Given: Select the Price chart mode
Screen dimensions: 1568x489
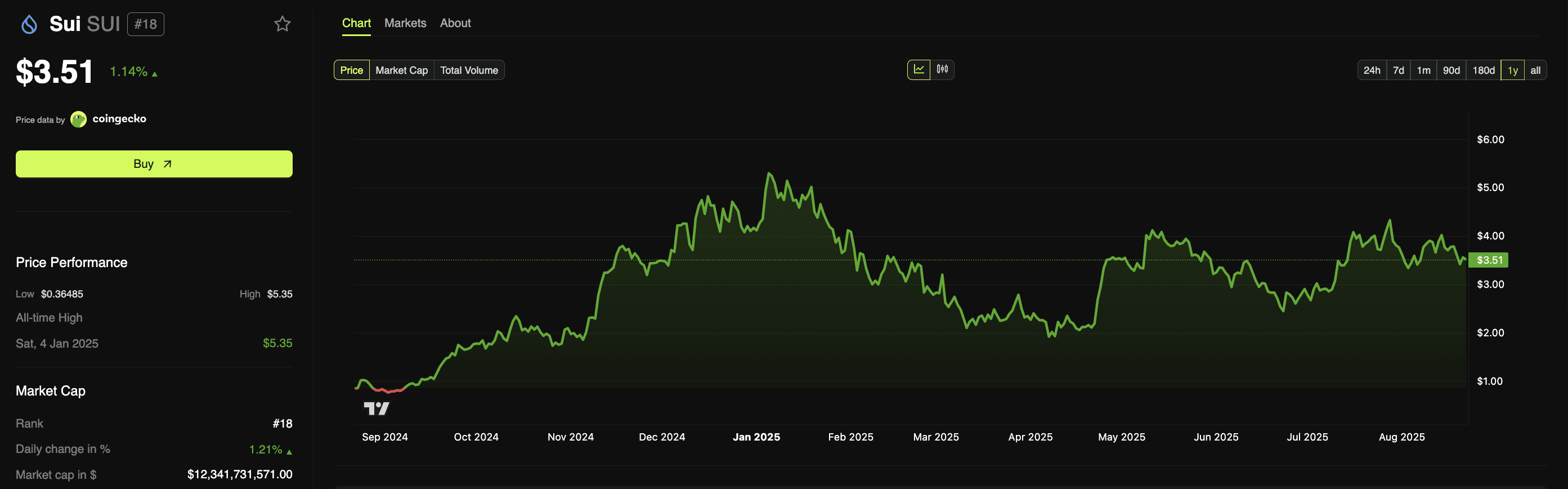Looking at the screenshot, I should click(351, 70).
